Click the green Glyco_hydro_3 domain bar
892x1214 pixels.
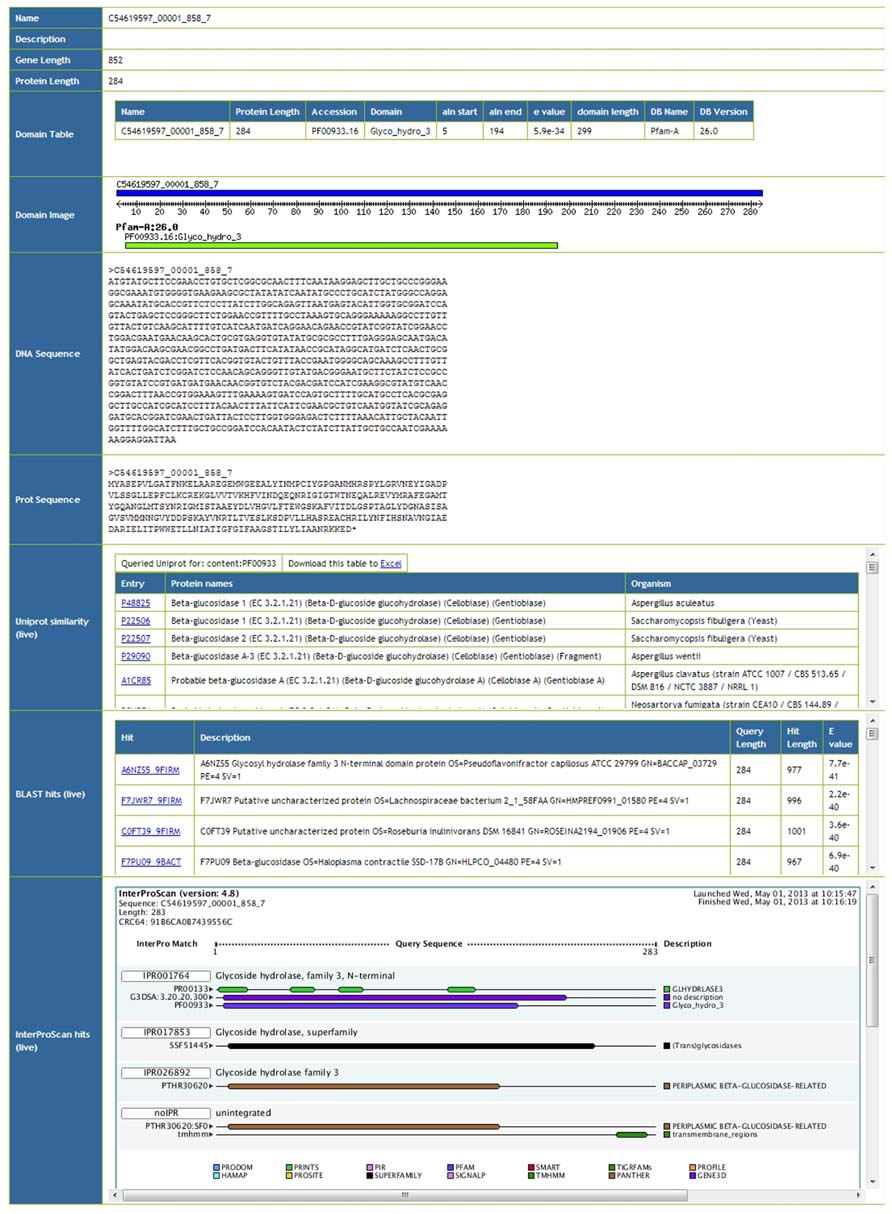click(341, 245)
